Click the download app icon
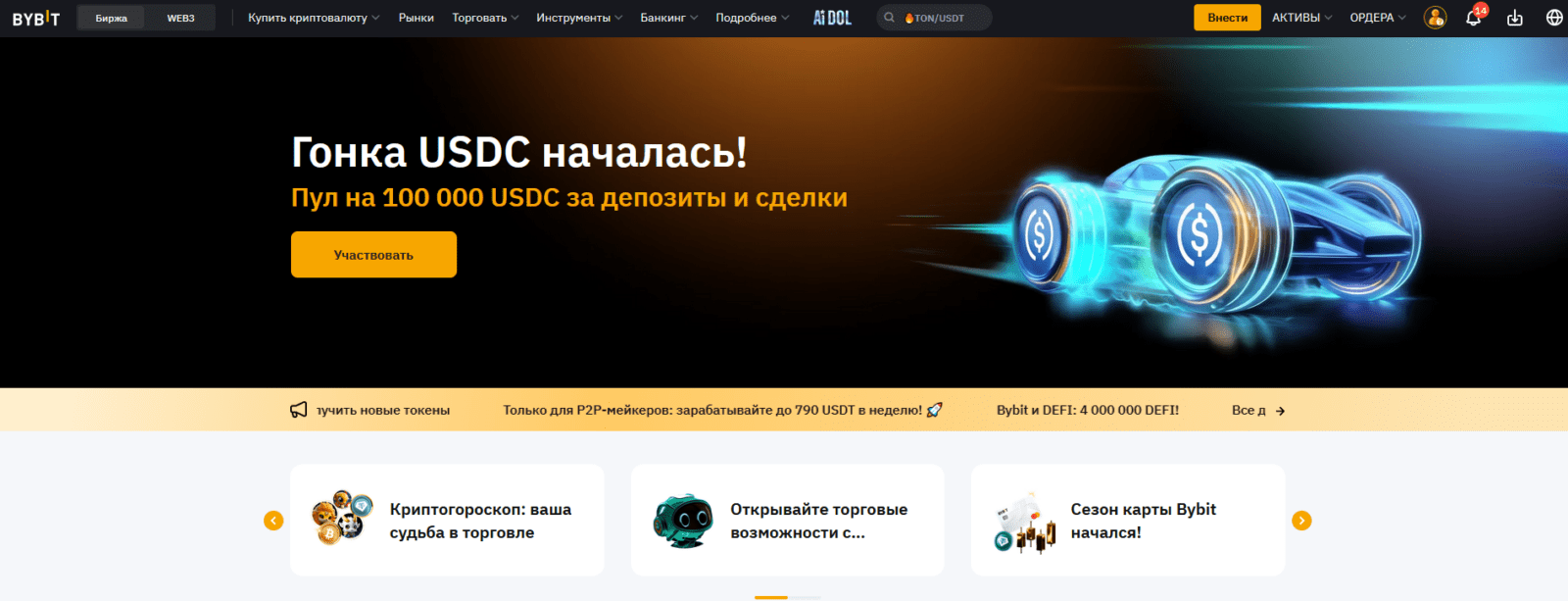 [x=1514, y=18]
